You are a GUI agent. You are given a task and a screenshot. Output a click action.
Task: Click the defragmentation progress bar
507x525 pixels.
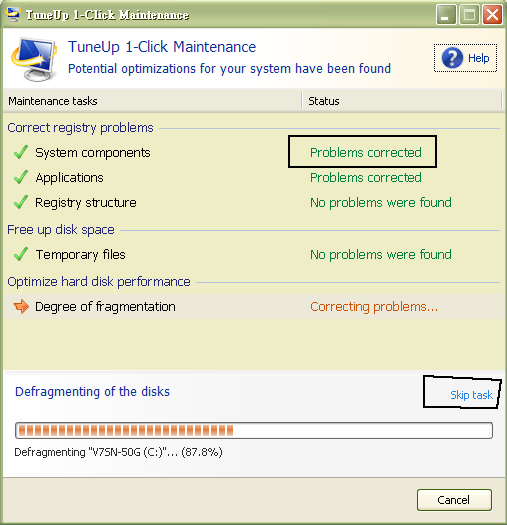(254, 431)
